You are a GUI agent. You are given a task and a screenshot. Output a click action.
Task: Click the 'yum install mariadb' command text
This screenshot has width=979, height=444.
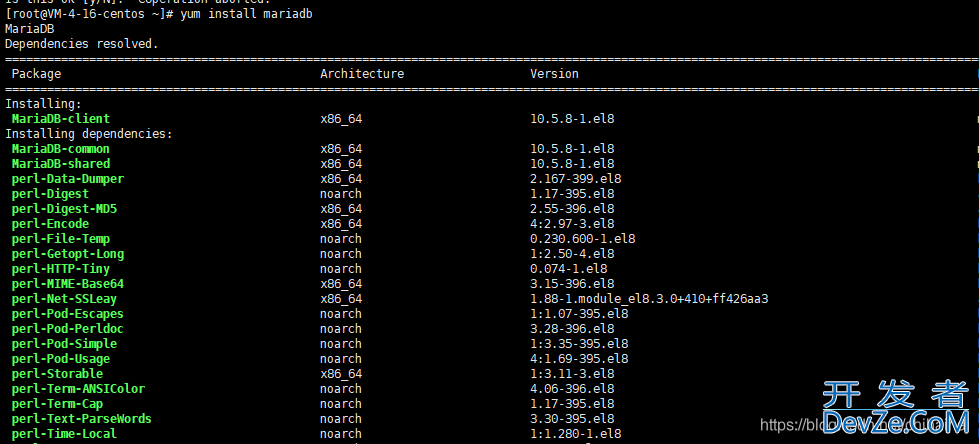point(246,14)
